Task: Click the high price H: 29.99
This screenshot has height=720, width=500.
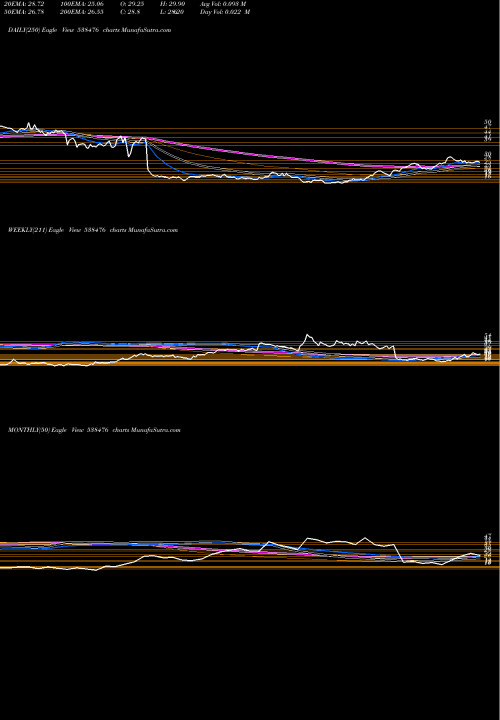Action: coord(174,4)
